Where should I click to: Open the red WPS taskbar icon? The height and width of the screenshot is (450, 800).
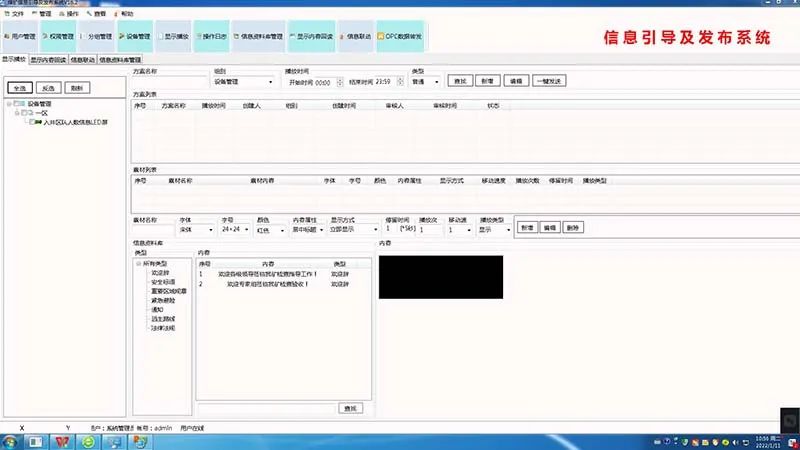[x=62, y=442]
